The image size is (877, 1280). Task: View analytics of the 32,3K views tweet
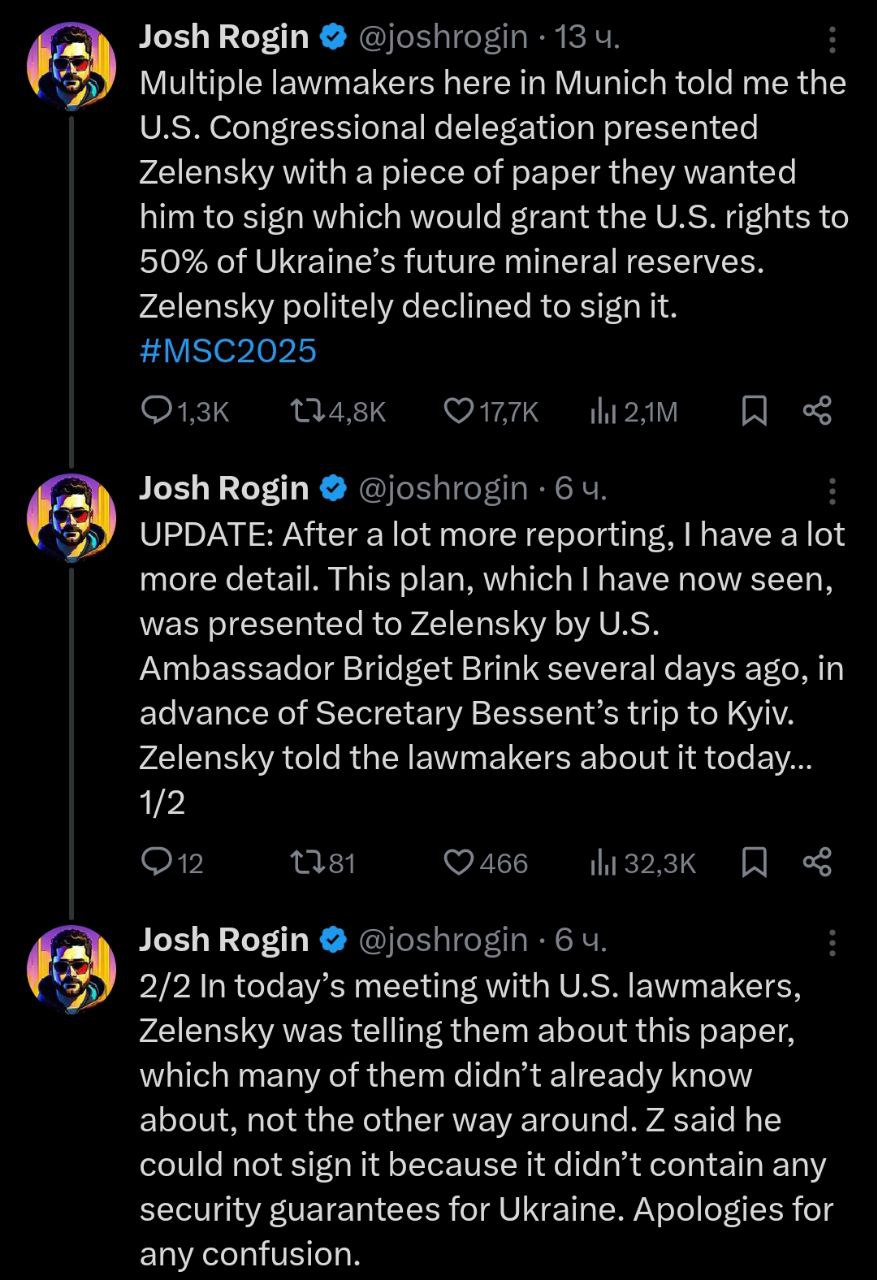605,862
